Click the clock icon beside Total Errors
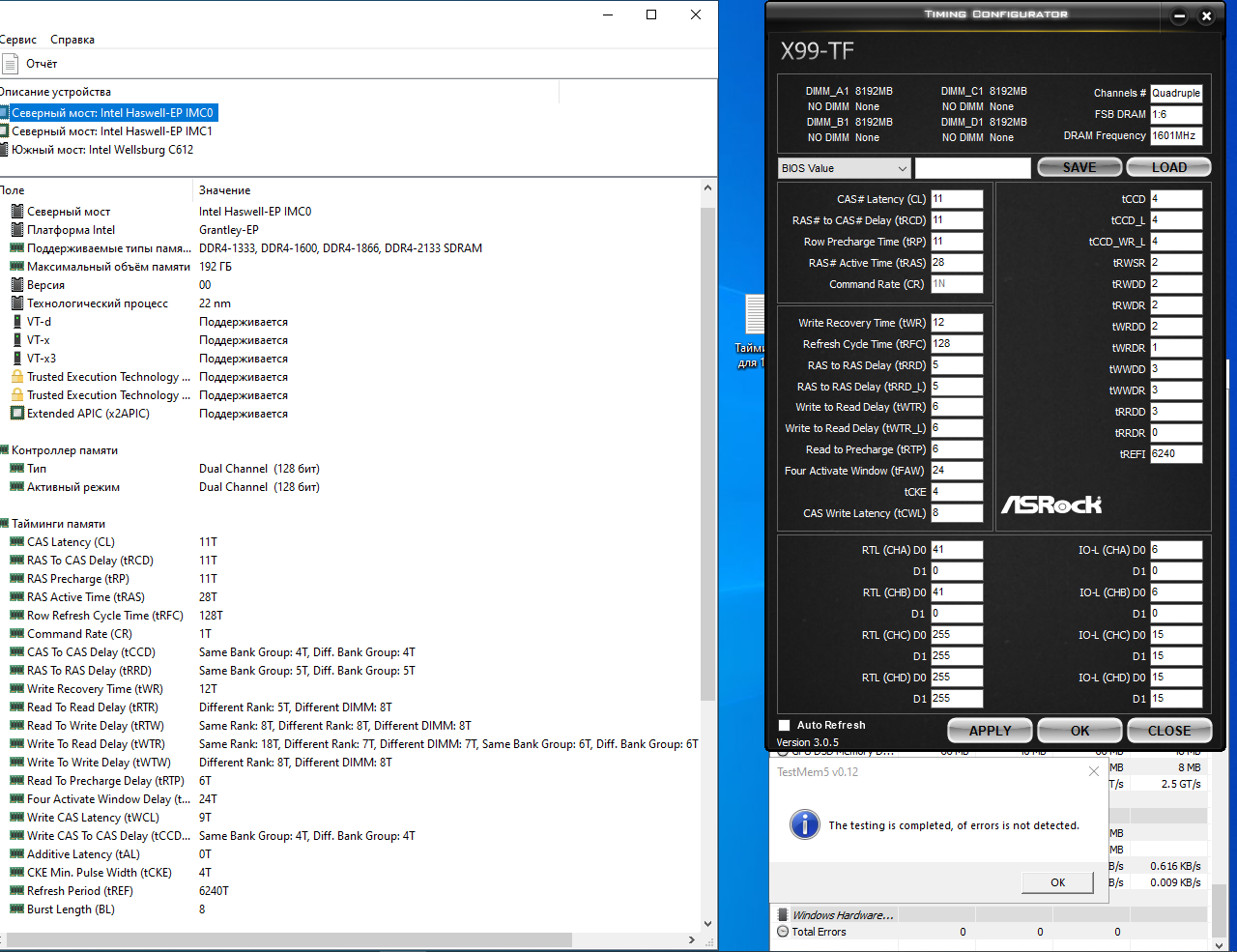 [783, 932]
